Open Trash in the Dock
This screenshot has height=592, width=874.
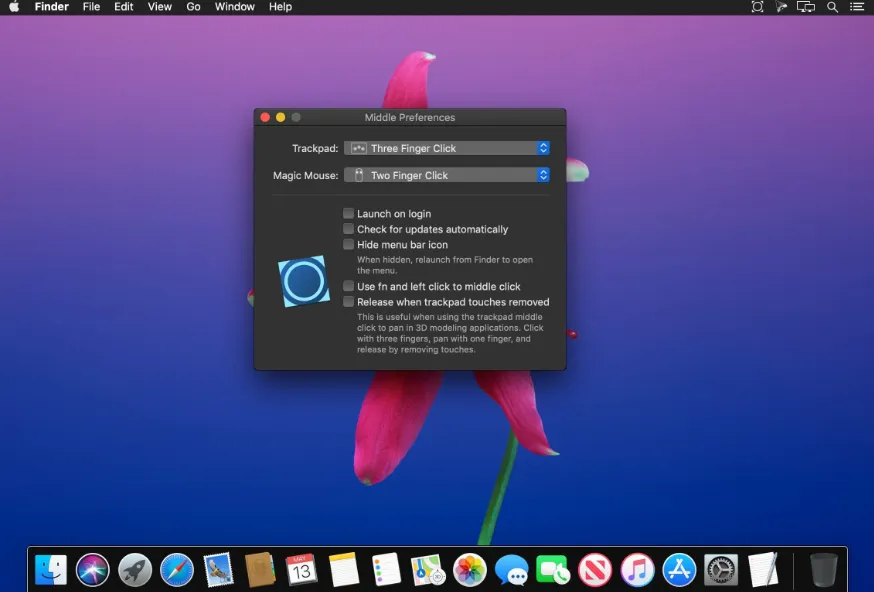click(823, 570)
